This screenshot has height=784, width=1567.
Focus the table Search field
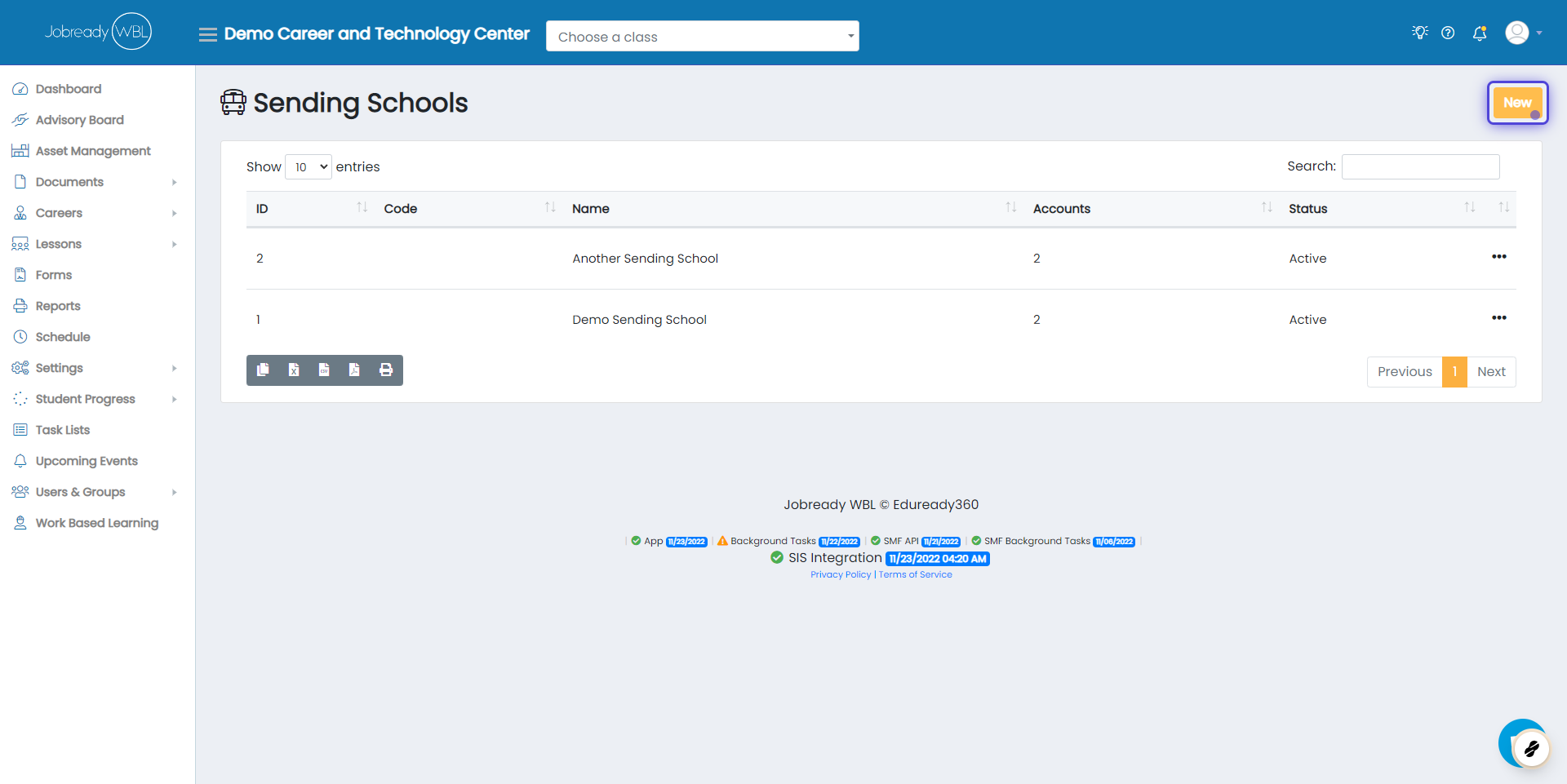pyautogui.click(x=1420, y=166)
